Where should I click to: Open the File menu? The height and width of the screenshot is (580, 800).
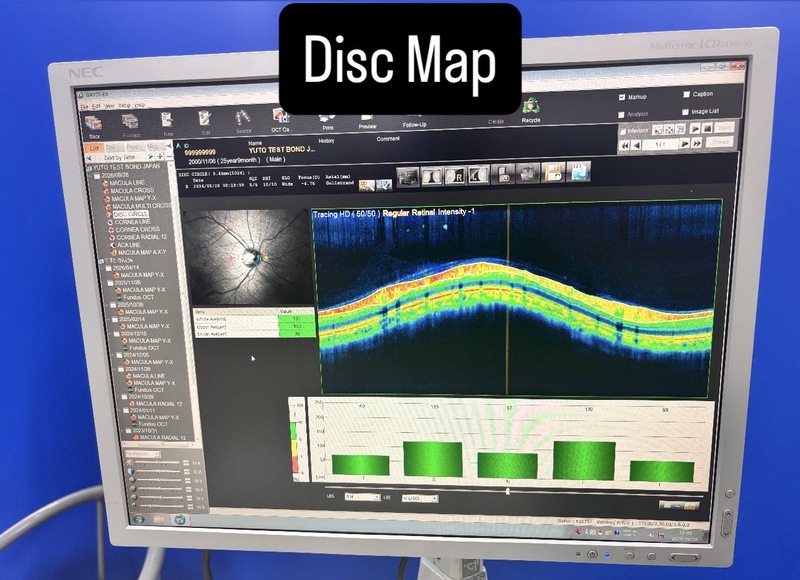[x=84, y=106]
